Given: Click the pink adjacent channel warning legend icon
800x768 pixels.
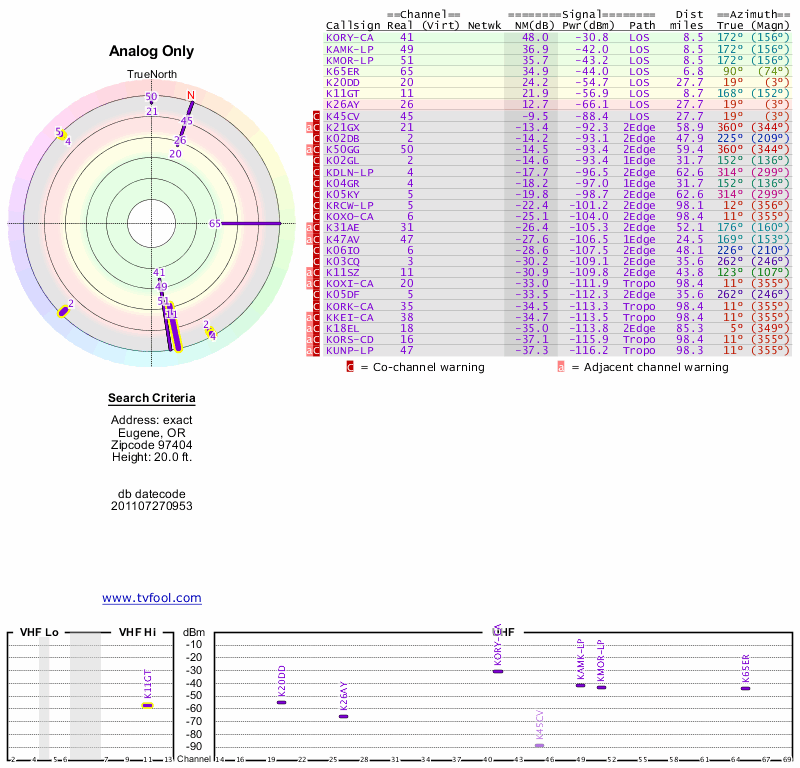Looking at the screenshot, I should (560, 367).
